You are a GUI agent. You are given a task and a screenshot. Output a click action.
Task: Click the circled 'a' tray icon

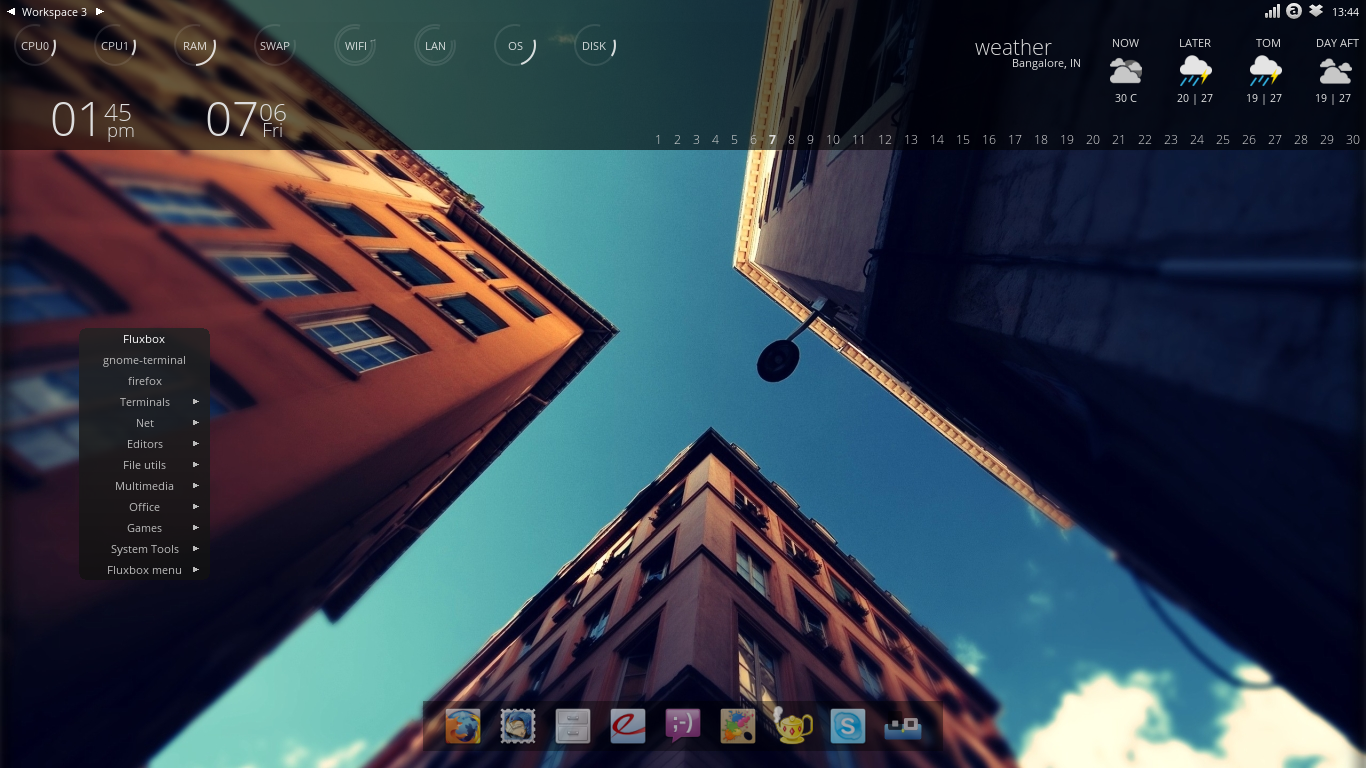tap(1294, 10)
